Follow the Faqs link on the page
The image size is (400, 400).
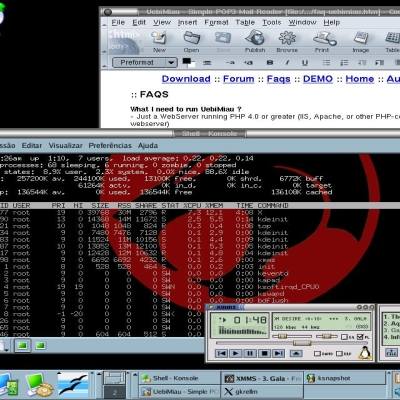tap(279, 79)
